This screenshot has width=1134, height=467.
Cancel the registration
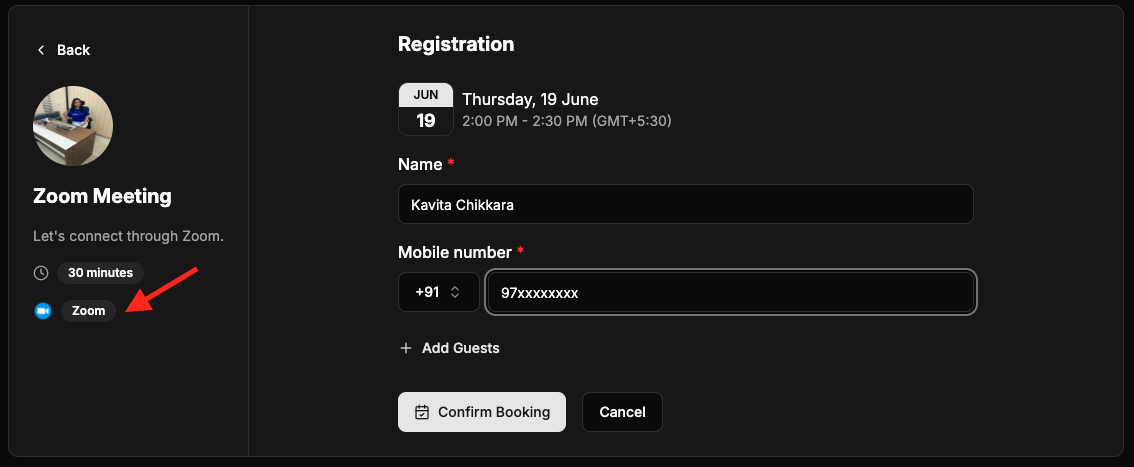[x=622, y=412]
